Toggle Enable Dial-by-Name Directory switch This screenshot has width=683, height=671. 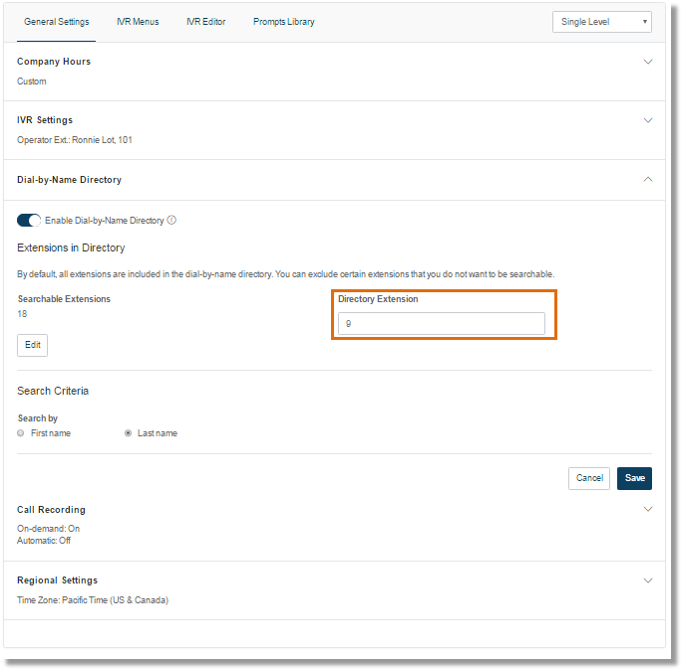point(29,220)
